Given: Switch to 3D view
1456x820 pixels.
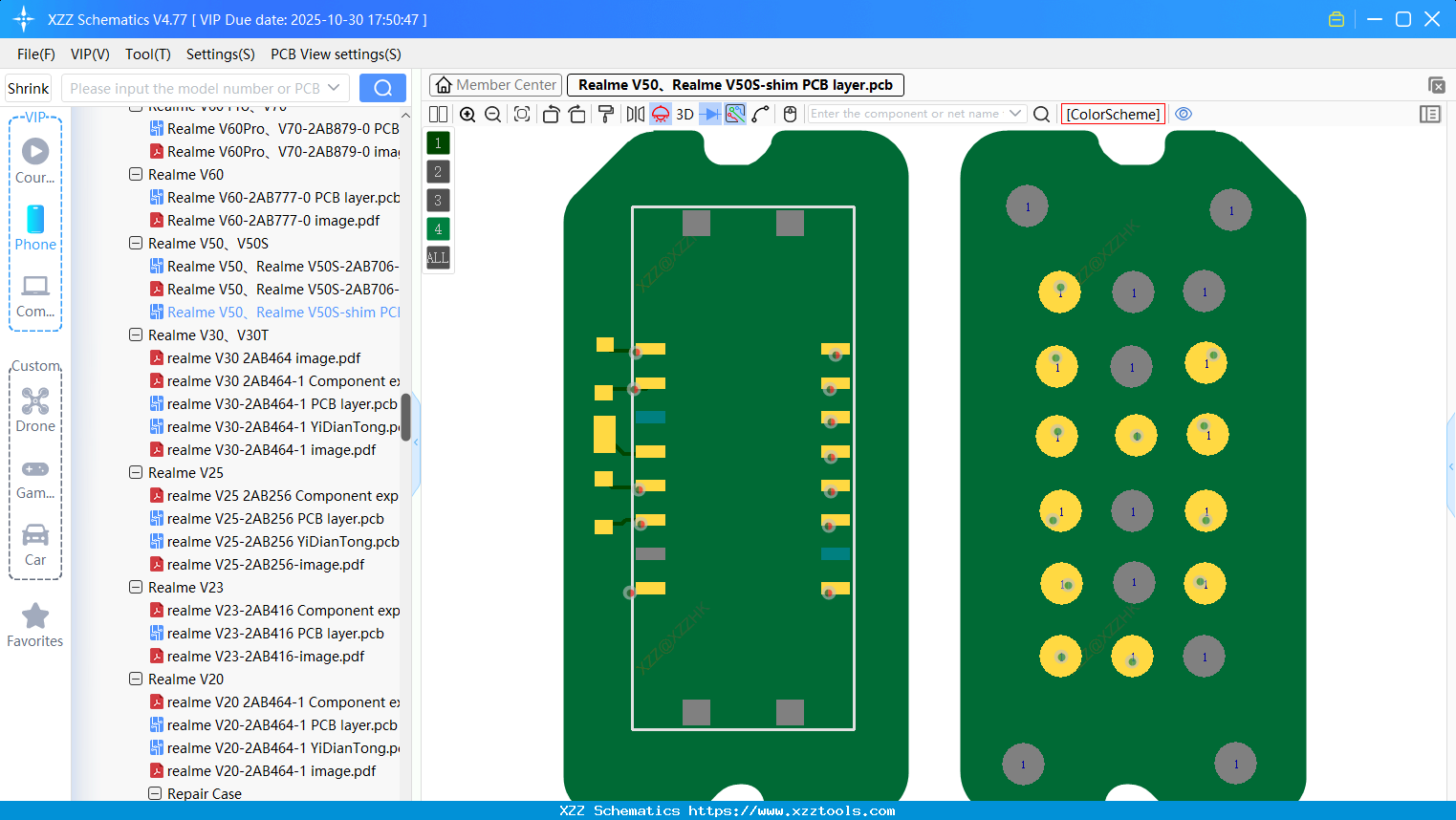Looking at the screenshot, I should click(x=685, y=115).
